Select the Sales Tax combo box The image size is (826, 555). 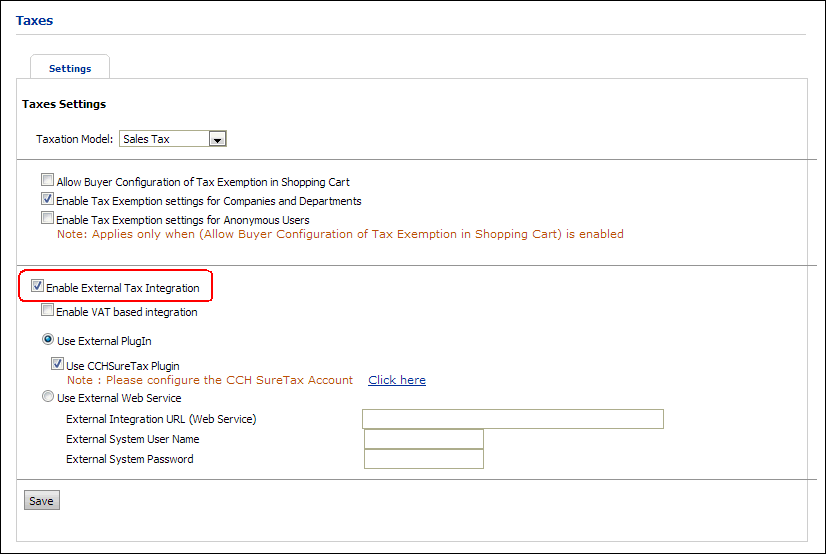point(173,139)
